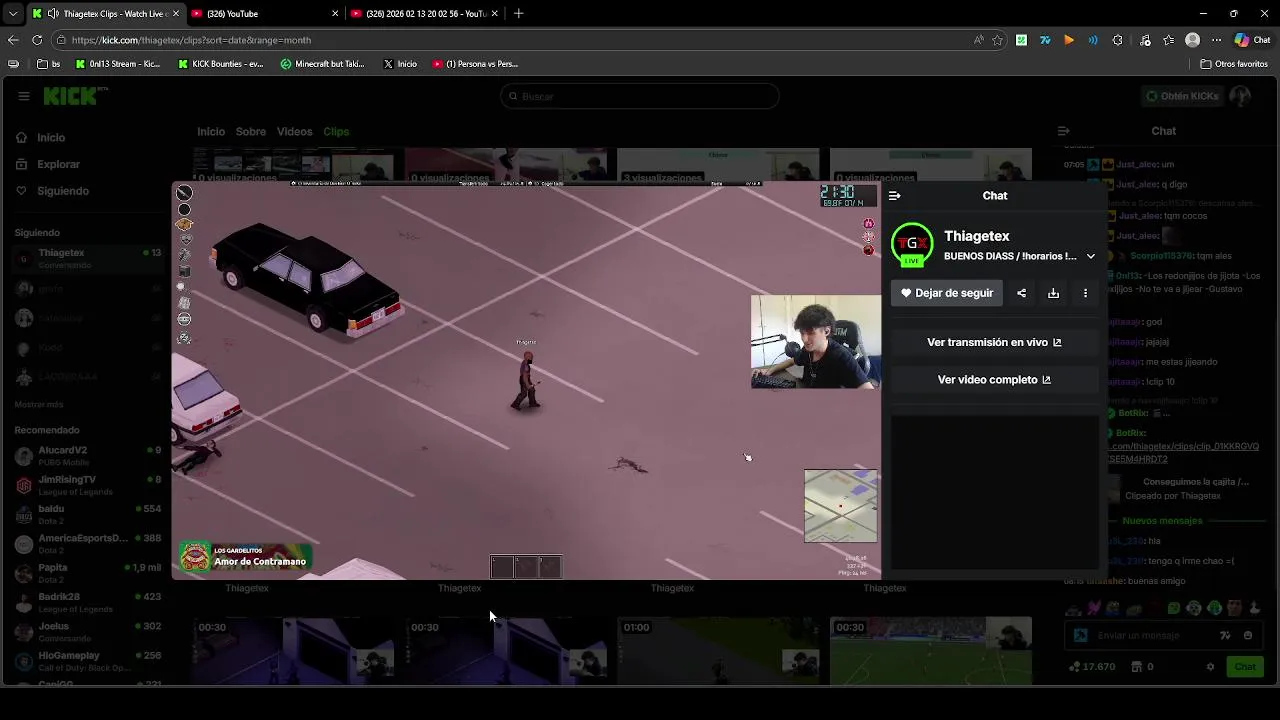
Task: Click Nuevos mensajes indicator in chat
Action: click(1162, 521)
